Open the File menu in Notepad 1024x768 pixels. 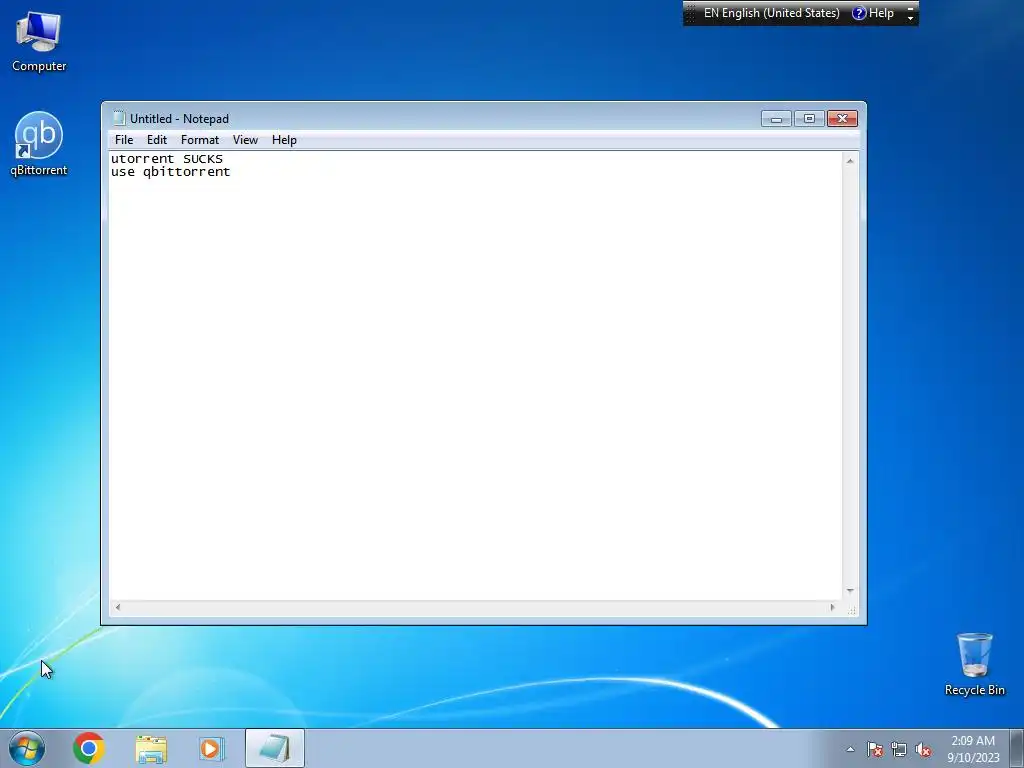[123, 140]
